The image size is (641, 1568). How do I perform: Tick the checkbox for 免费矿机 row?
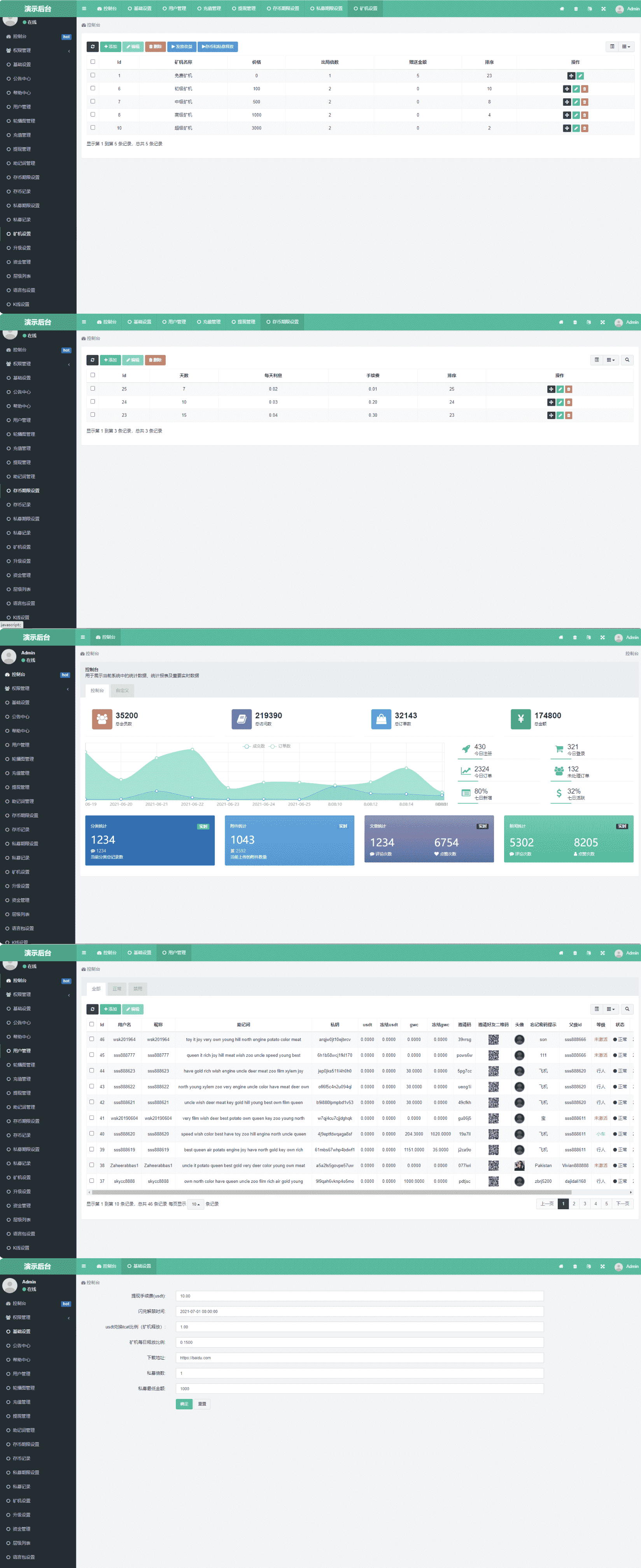[93, 75]
